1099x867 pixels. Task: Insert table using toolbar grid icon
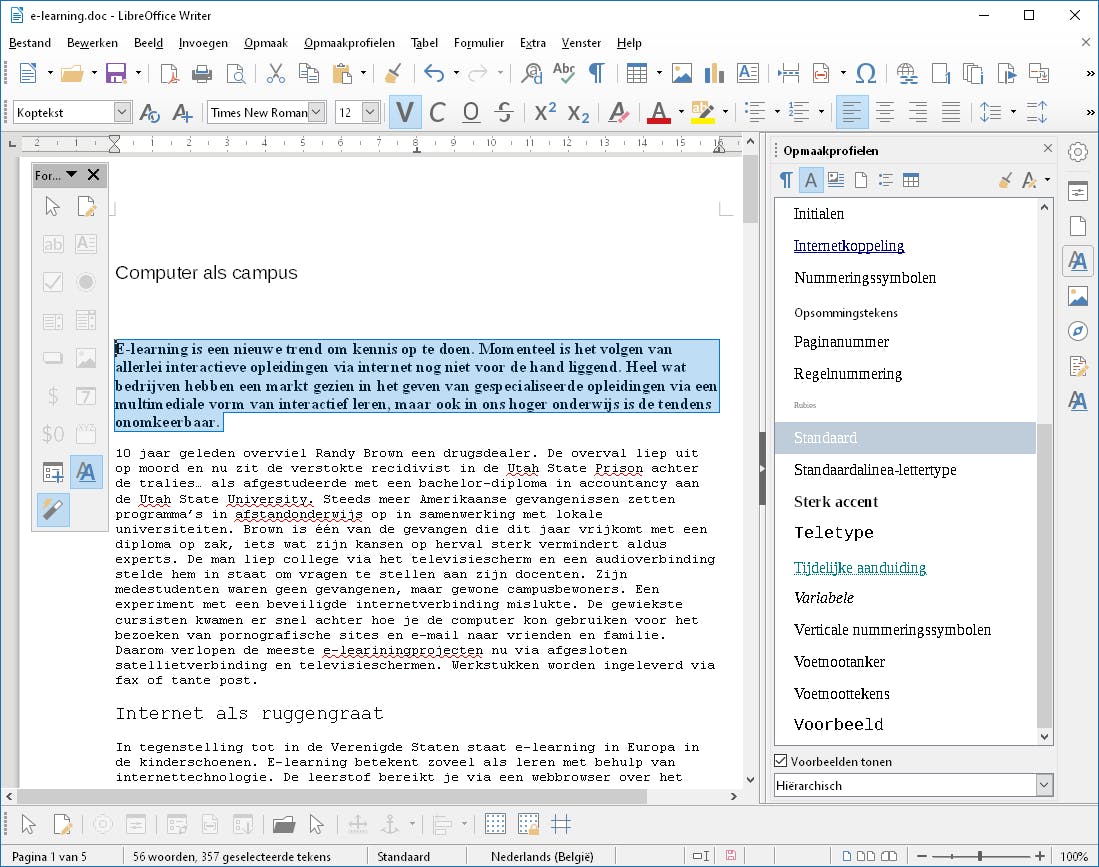tap(636, 73)
